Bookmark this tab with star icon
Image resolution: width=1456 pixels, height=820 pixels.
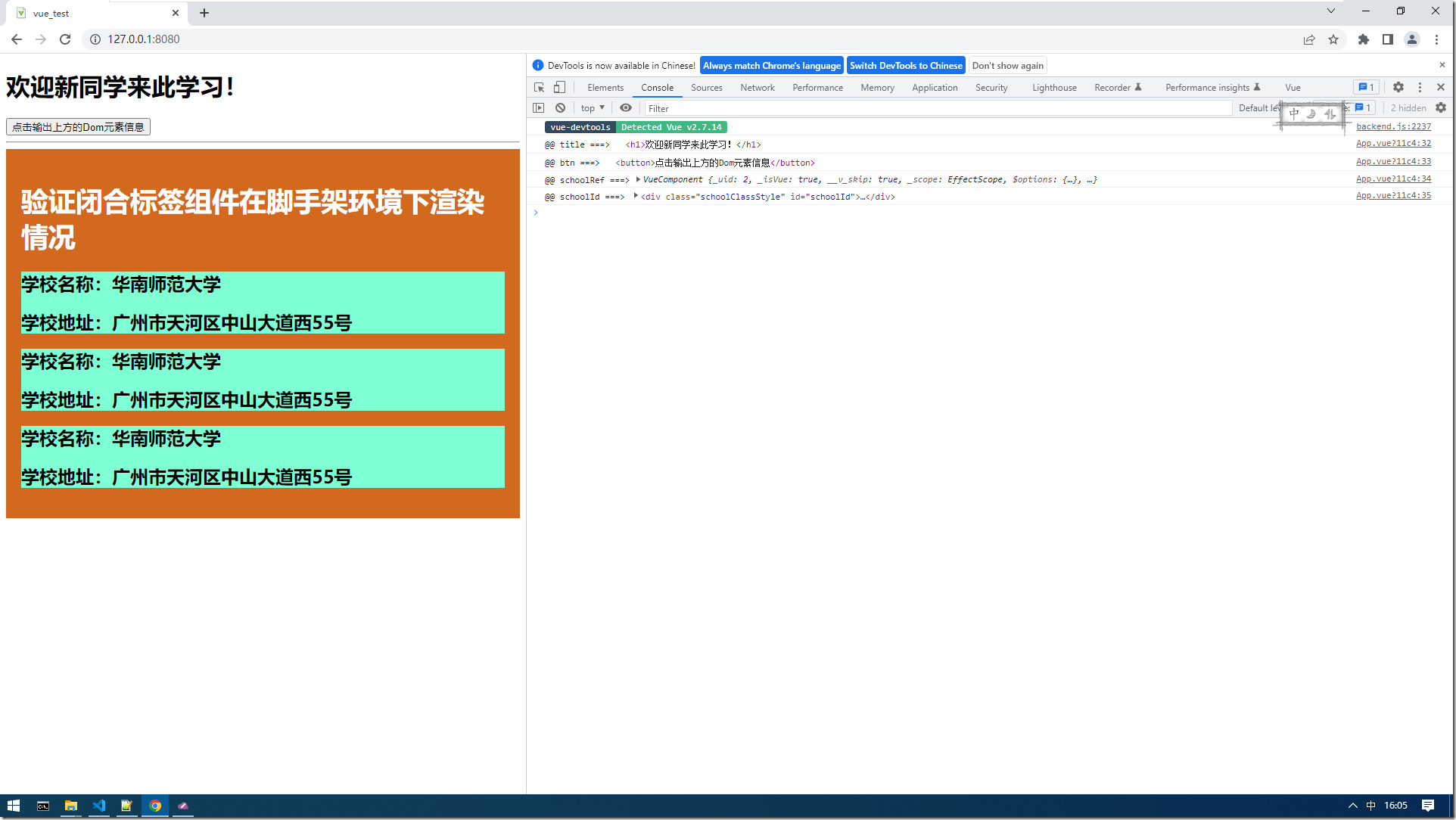[1333, 39]
